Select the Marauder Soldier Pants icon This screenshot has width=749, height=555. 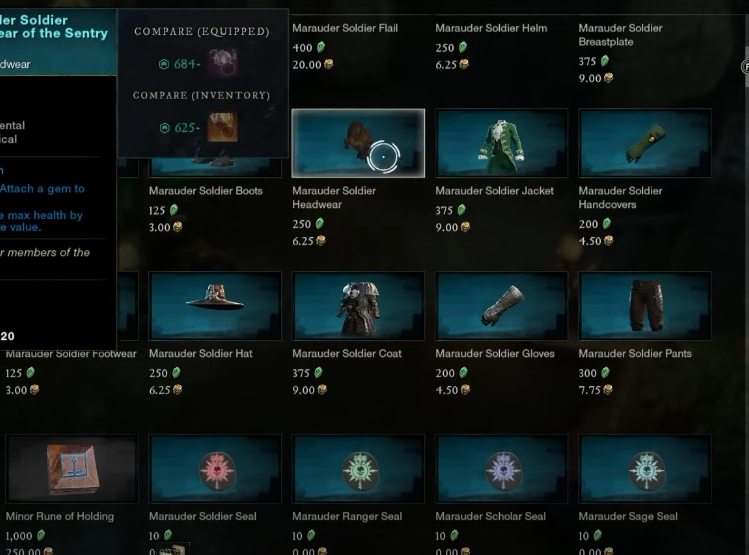[x=645, y=306]
